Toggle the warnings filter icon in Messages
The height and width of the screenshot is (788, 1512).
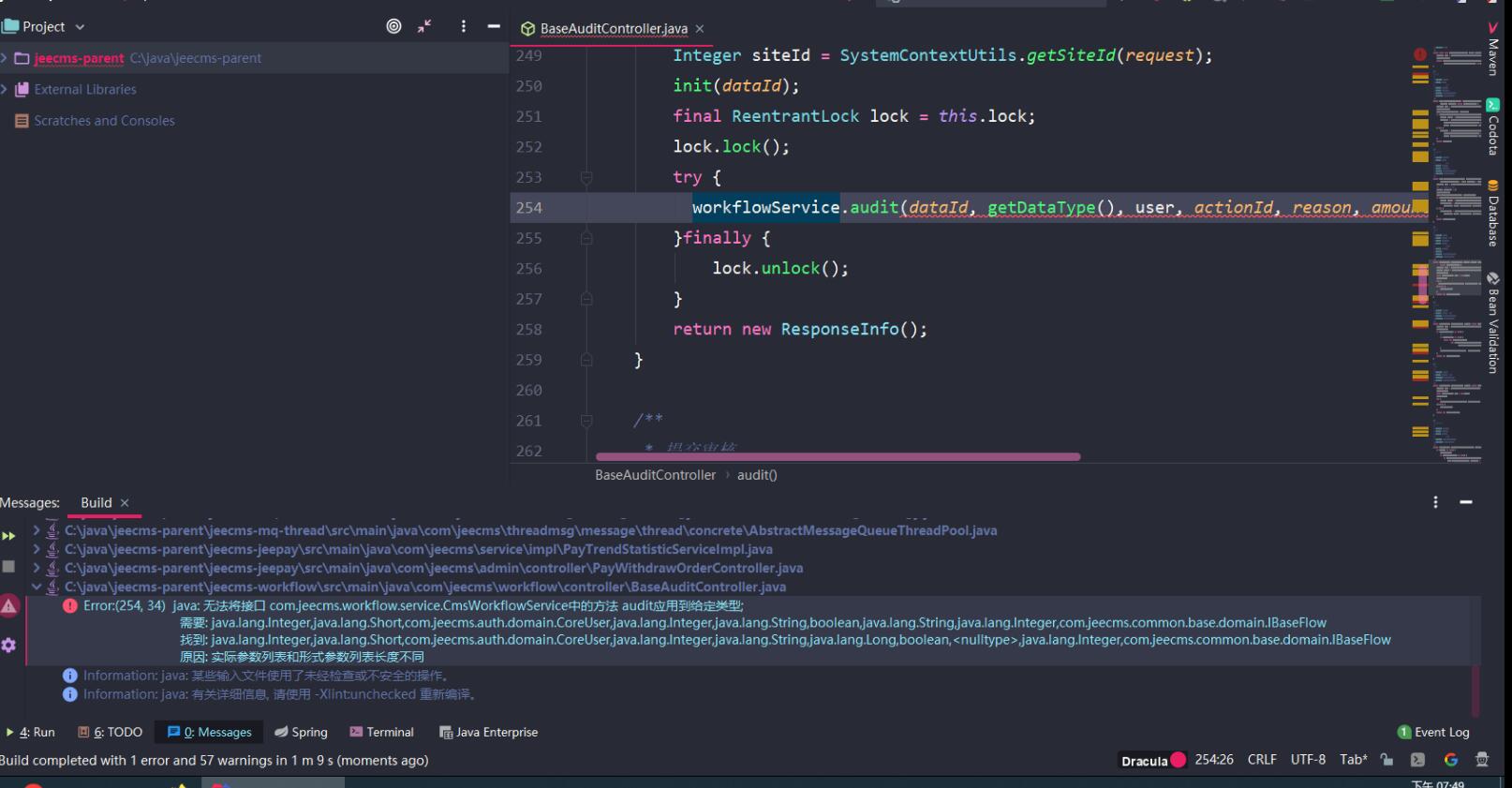tap(9, 606)
